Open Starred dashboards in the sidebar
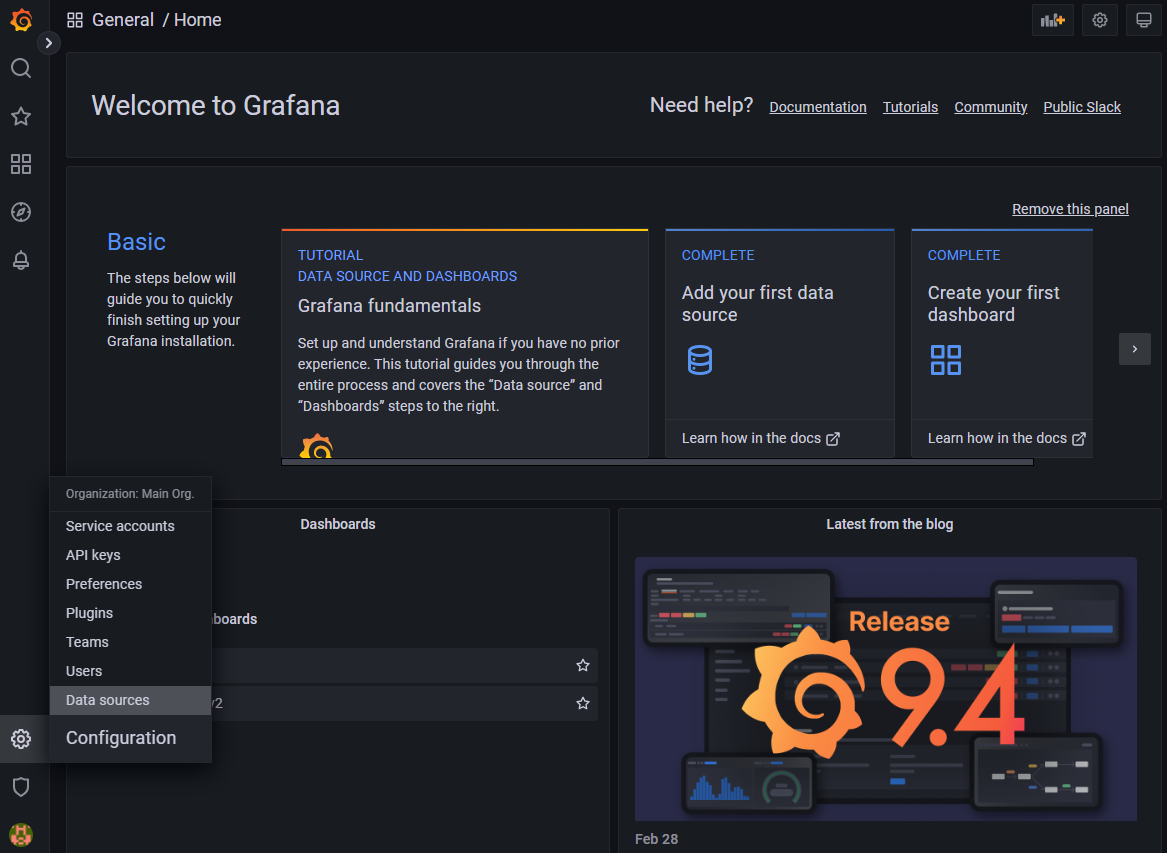 point(21,116)
